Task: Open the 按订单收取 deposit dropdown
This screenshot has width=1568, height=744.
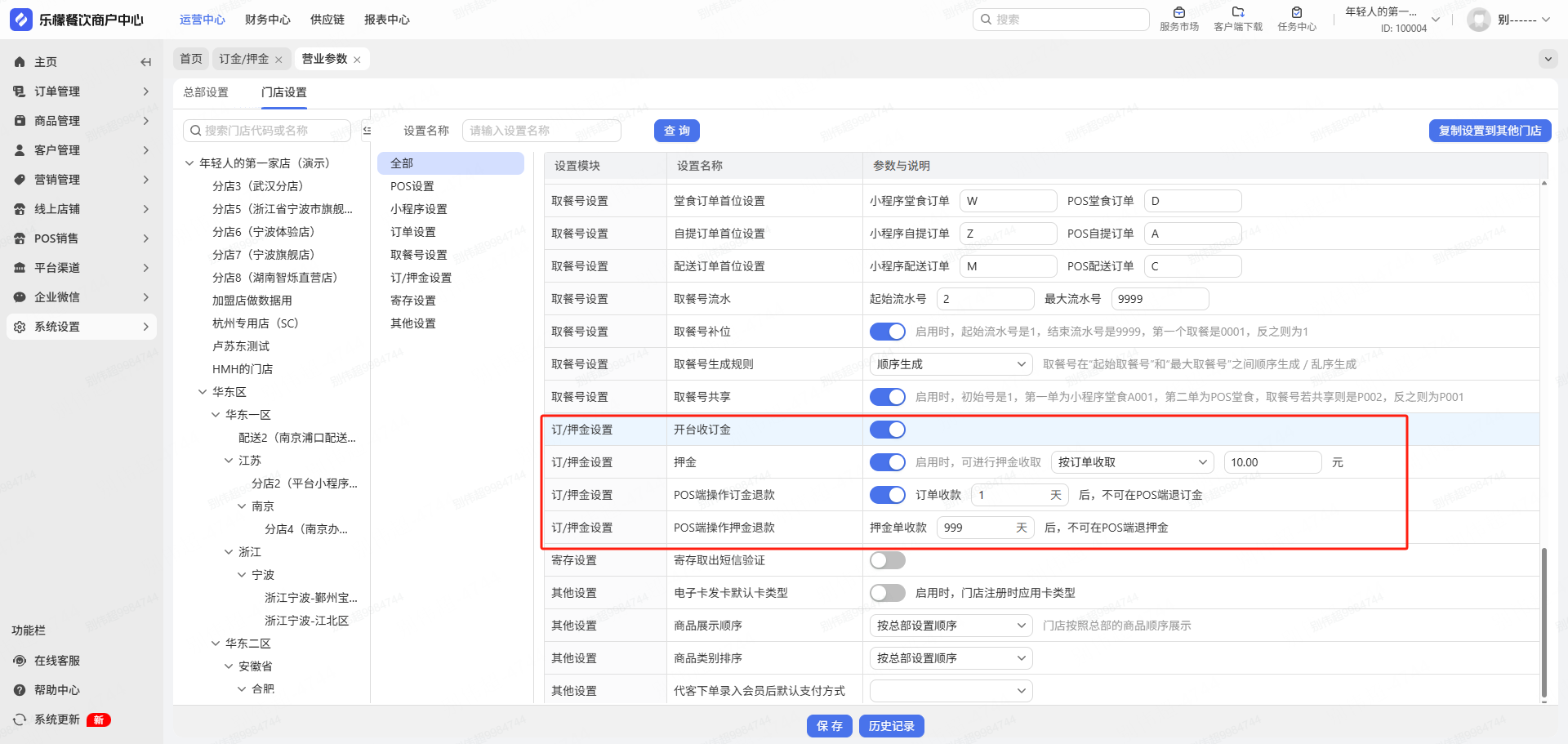Action: [1132, 462]
